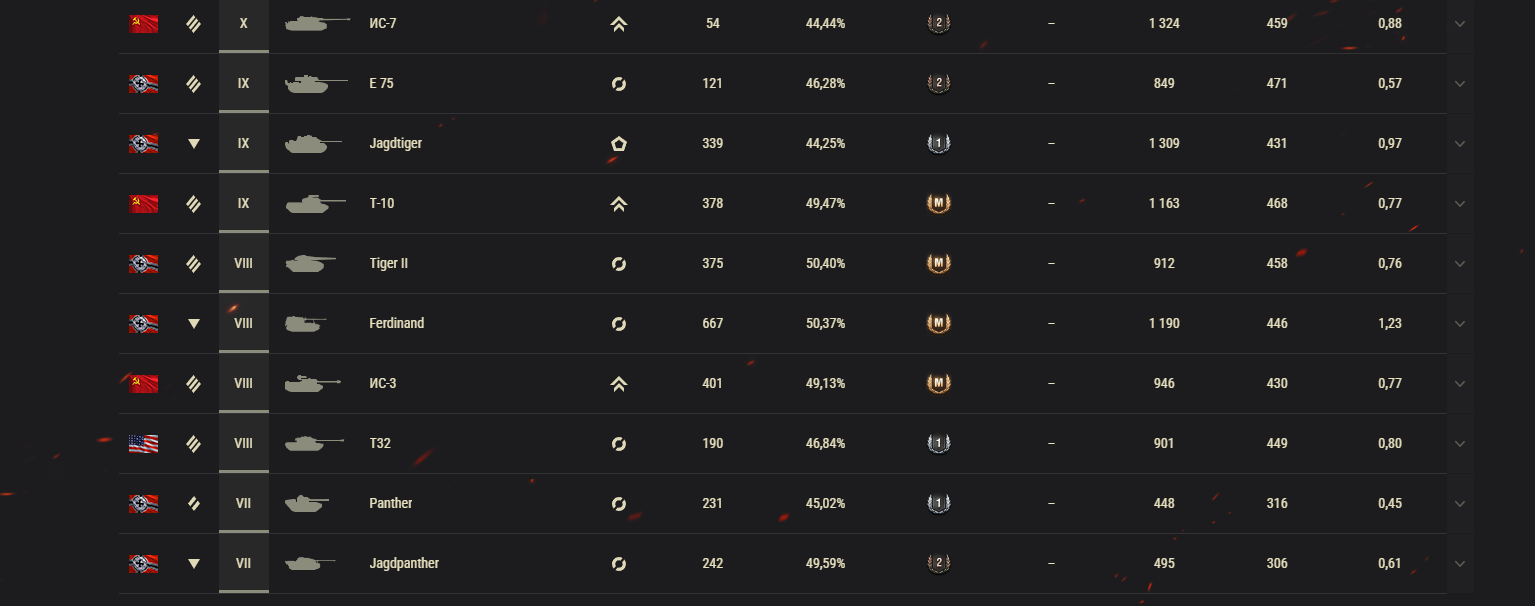Click the USA flag in the T32 row
The height and width of the screenshot is (606, 1535).
[143, 444]
